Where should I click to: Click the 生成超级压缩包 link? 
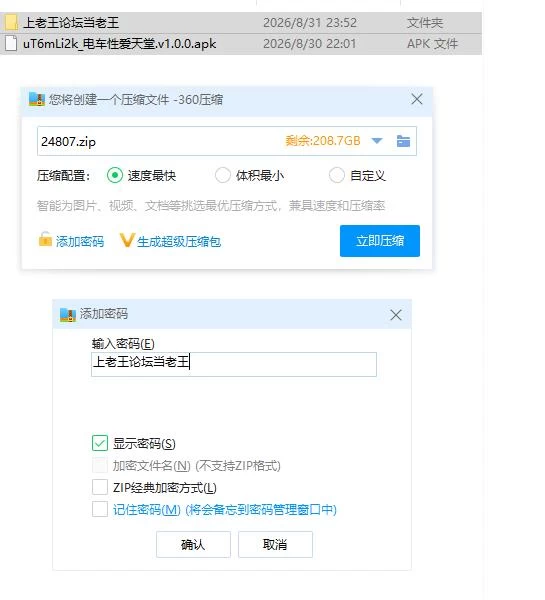179,241
